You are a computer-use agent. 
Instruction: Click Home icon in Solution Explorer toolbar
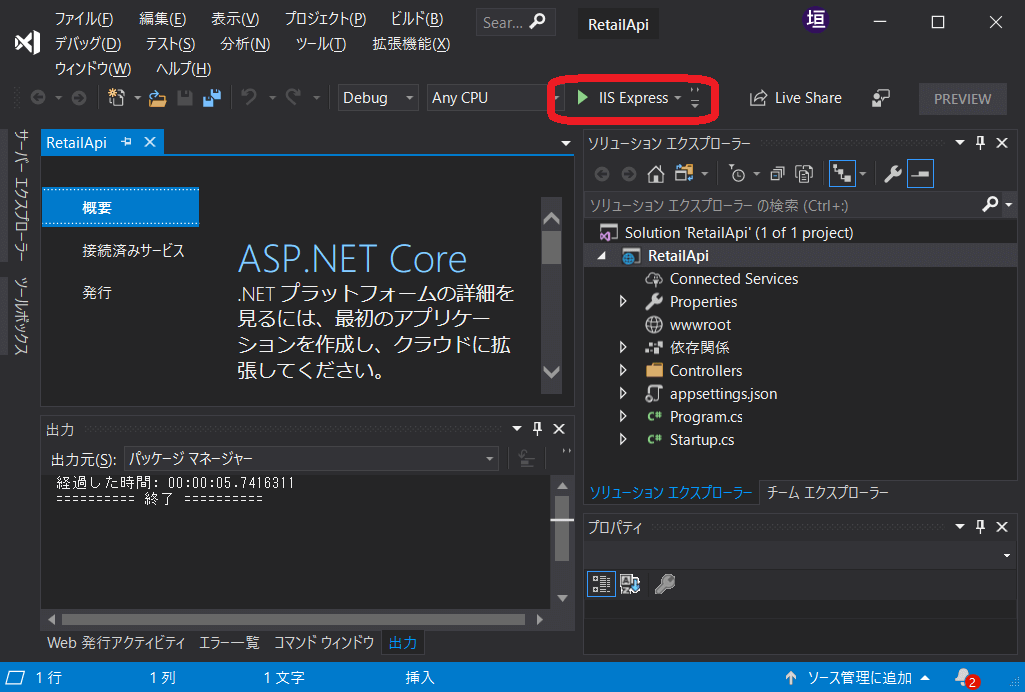click(656, 174)
